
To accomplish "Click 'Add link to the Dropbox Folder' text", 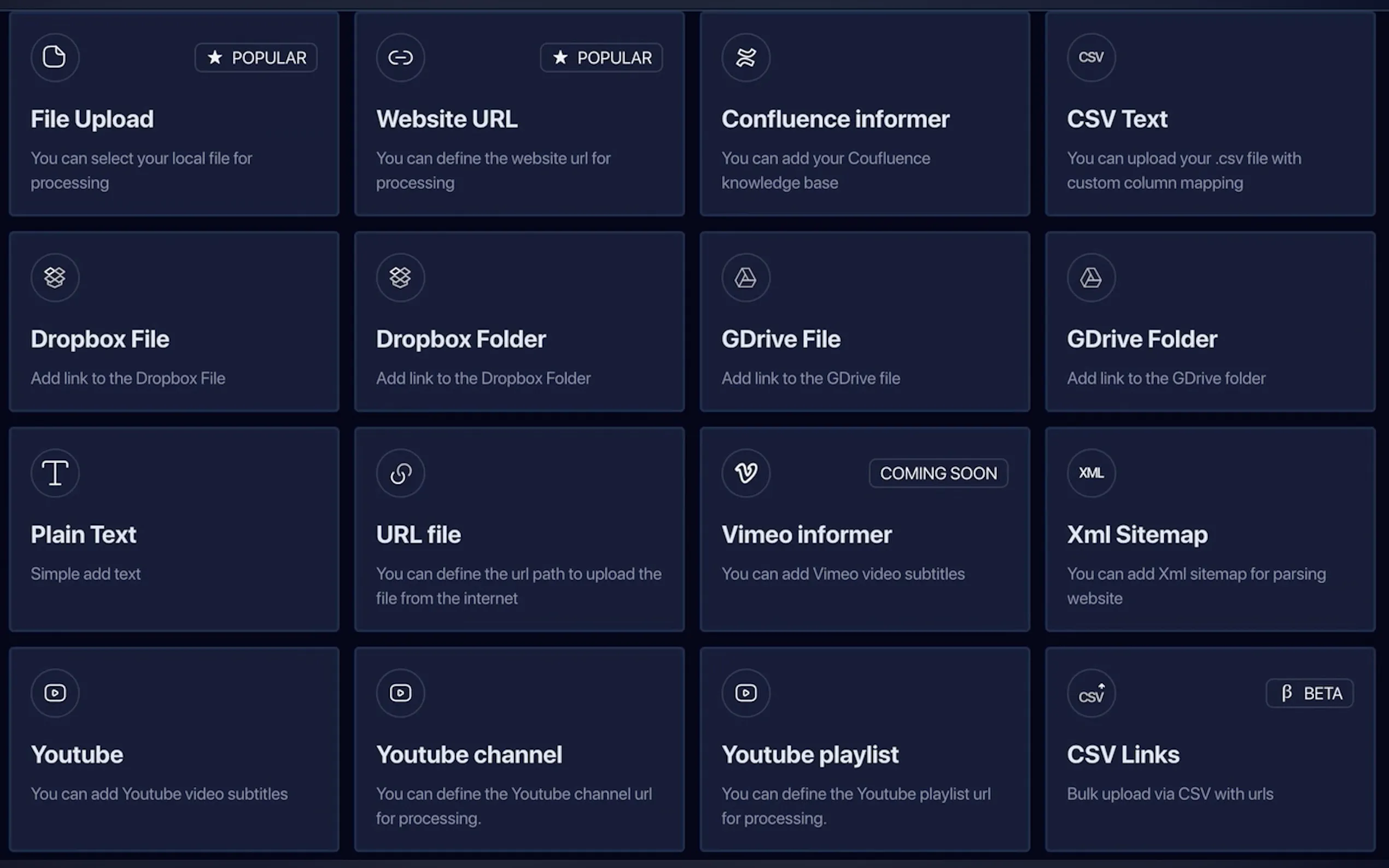I will coord(483,378).
